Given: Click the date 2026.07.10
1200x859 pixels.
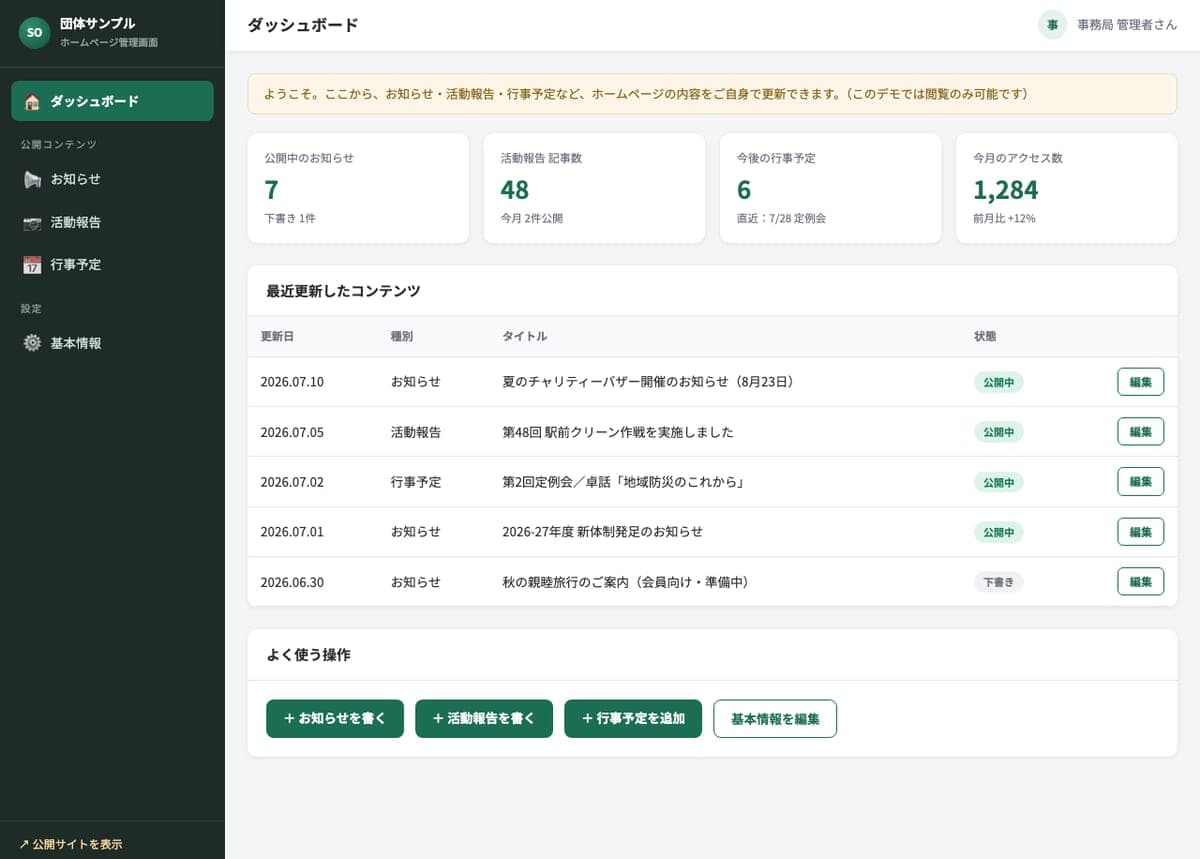Looking at the screenshot, I should pyautogui.click(x=292, y=382).
